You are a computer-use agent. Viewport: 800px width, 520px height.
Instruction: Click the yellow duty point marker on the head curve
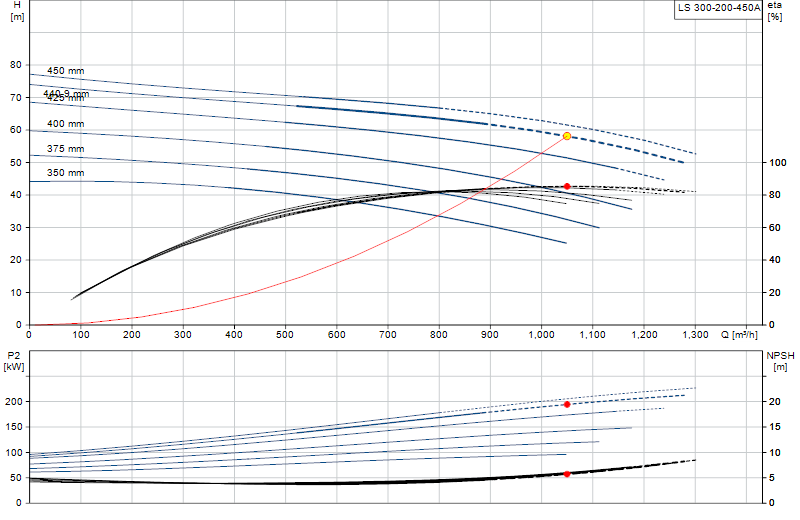(x=567, y=136)
